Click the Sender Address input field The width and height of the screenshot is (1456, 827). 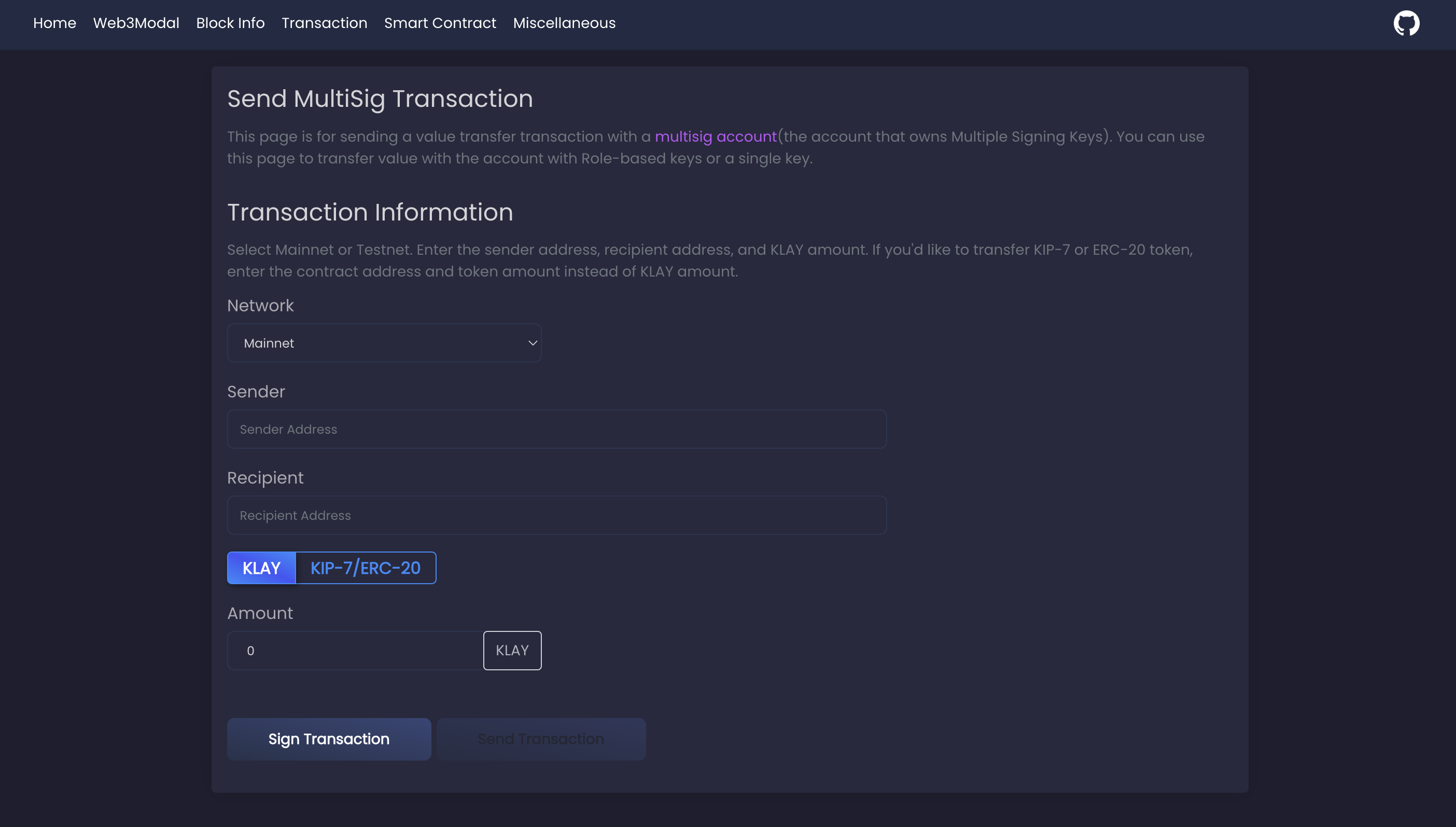pos(557,429)
